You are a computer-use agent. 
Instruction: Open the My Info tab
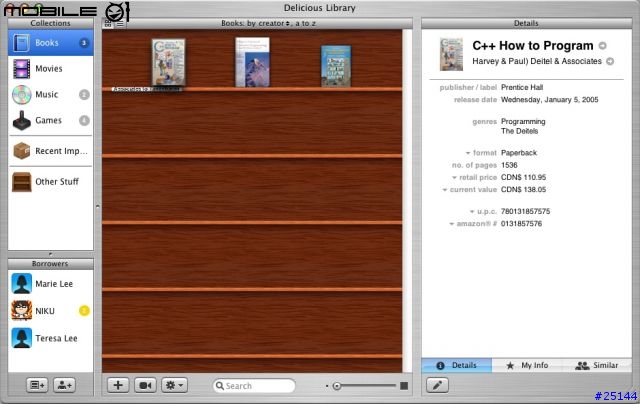click(x=527, y=365)
